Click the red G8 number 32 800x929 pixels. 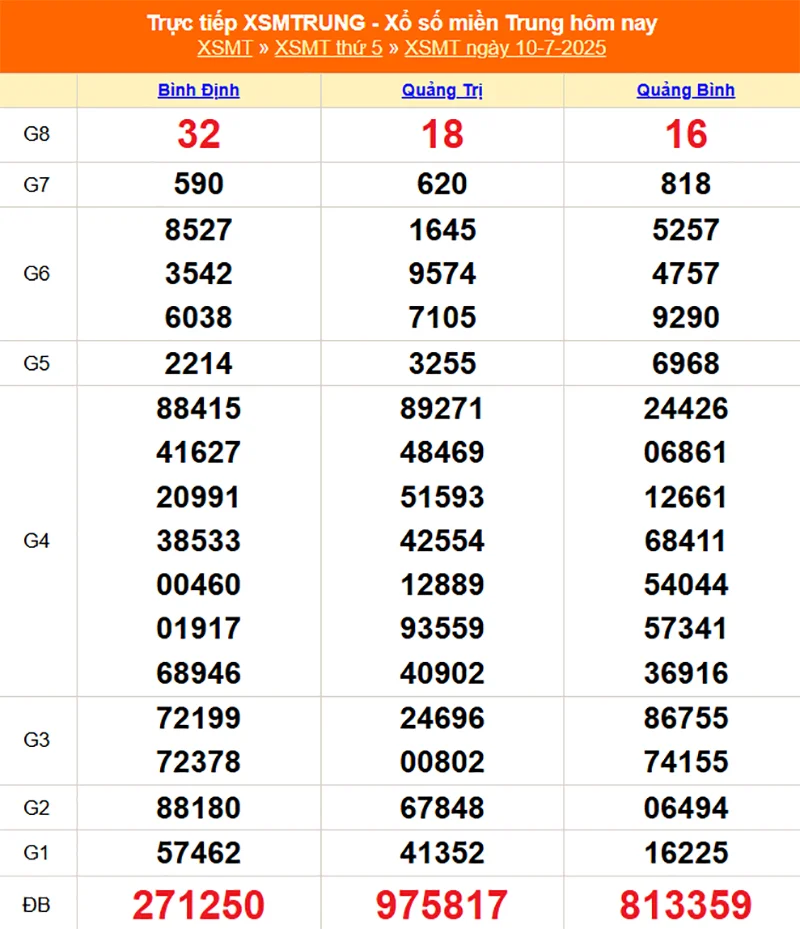(x=198, y=134)
